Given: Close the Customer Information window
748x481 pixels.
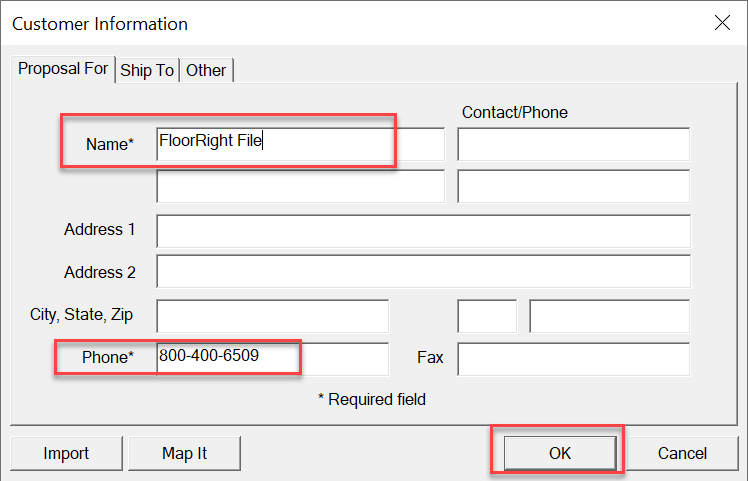Looking at the screenshot, I should 722,22.
